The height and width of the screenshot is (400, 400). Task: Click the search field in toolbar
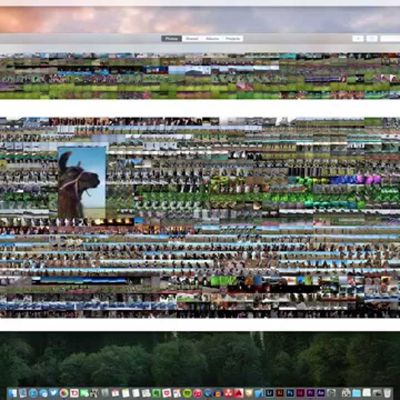click(390, 39)
